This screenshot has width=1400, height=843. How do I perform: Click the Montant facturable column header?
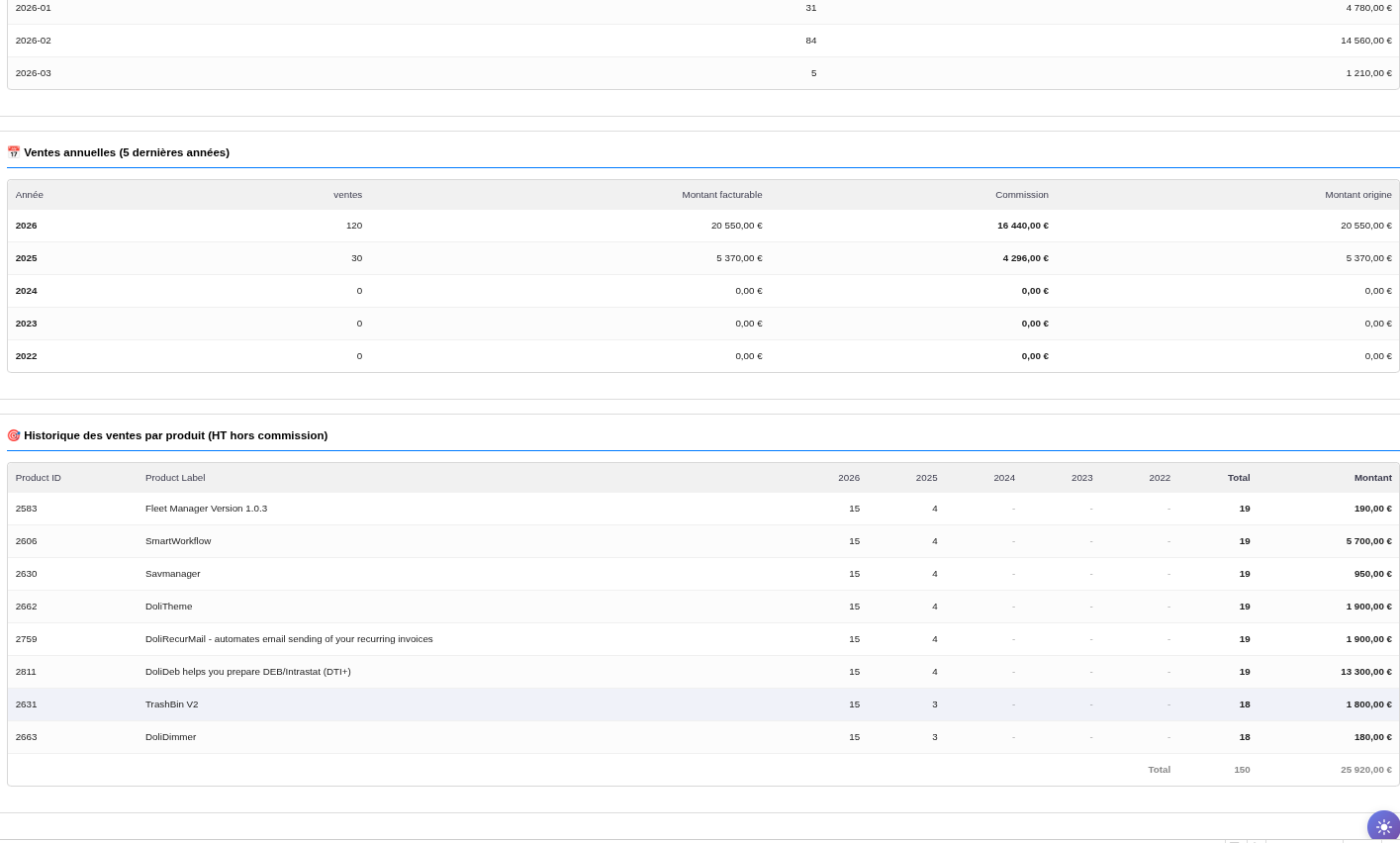tap(721, 195)
